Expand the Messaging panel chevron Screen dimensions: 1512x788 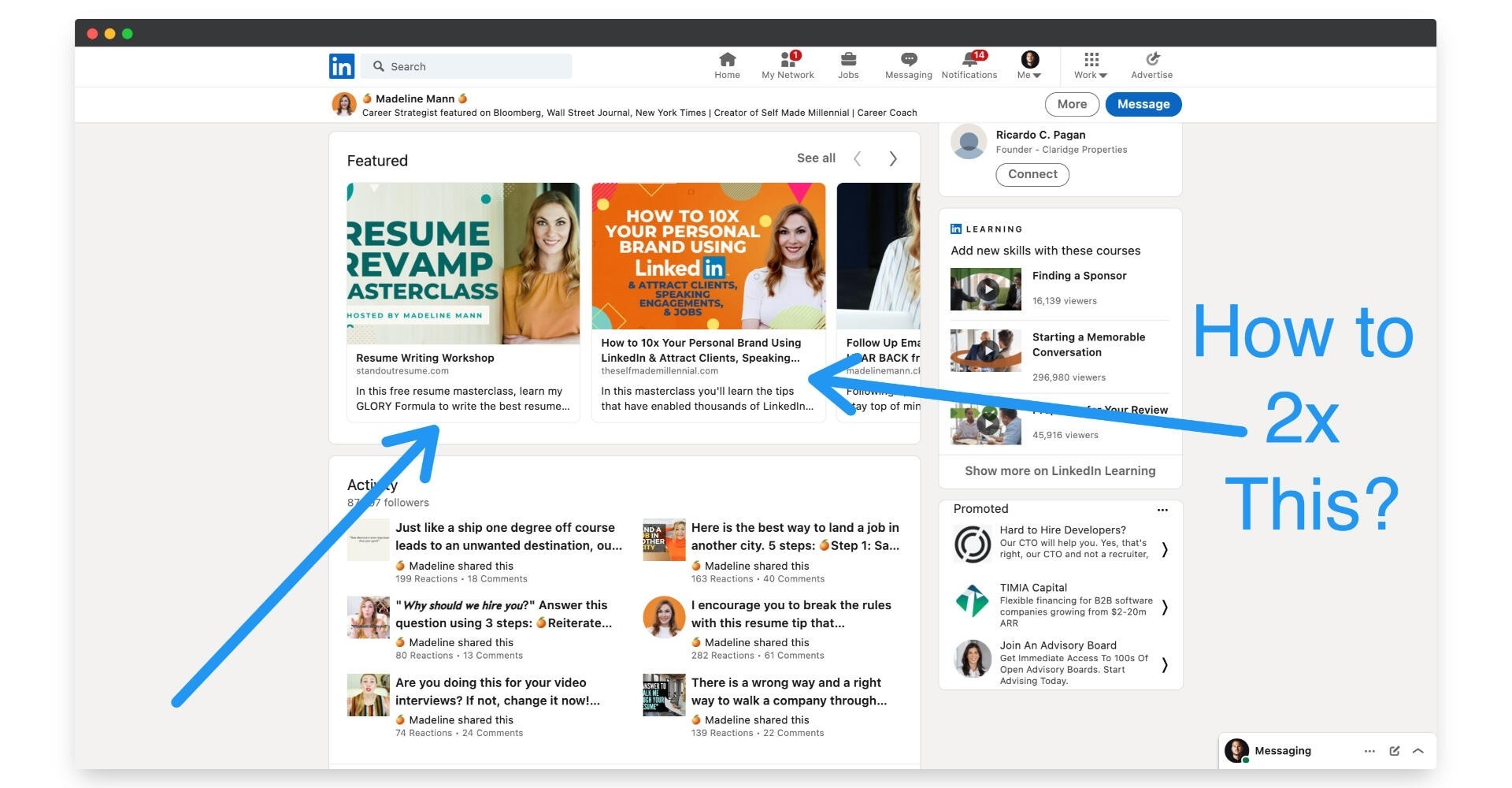point(1418,751)
